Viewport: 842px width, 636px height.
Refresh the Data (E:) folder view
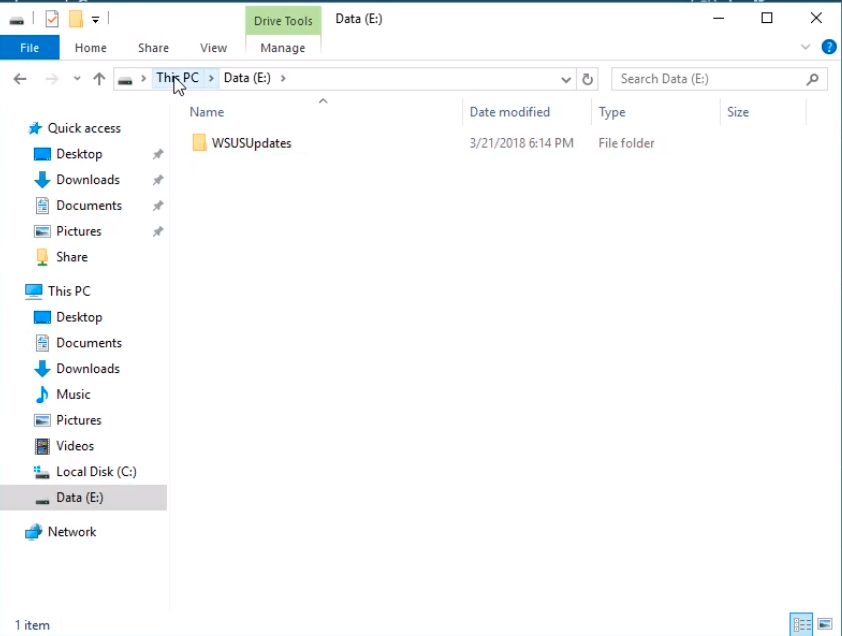coord(588,79)
